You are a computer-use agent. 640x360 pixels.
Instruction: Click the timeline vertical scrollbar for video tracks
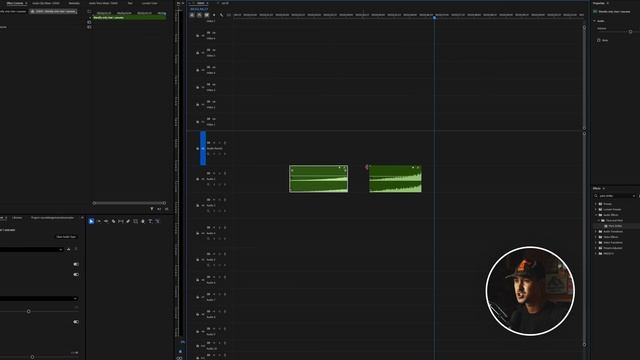[584, 78]
